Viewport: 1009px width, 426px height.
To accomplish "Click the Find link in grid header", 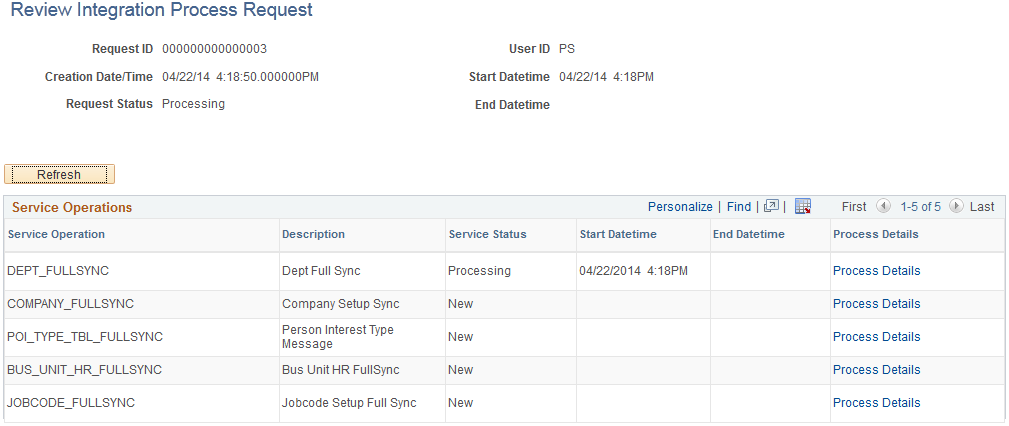I will pos(739,207).
